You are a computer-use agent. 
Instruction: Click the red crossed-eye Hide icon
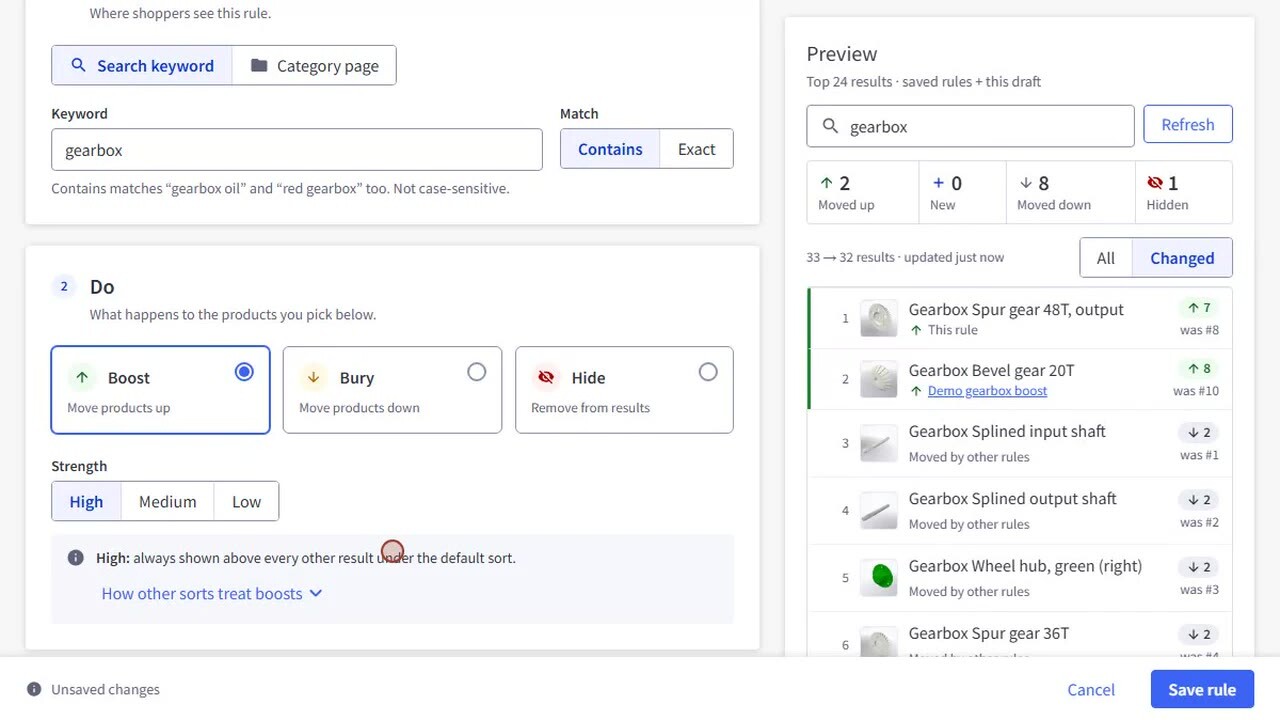coord(546,378)
